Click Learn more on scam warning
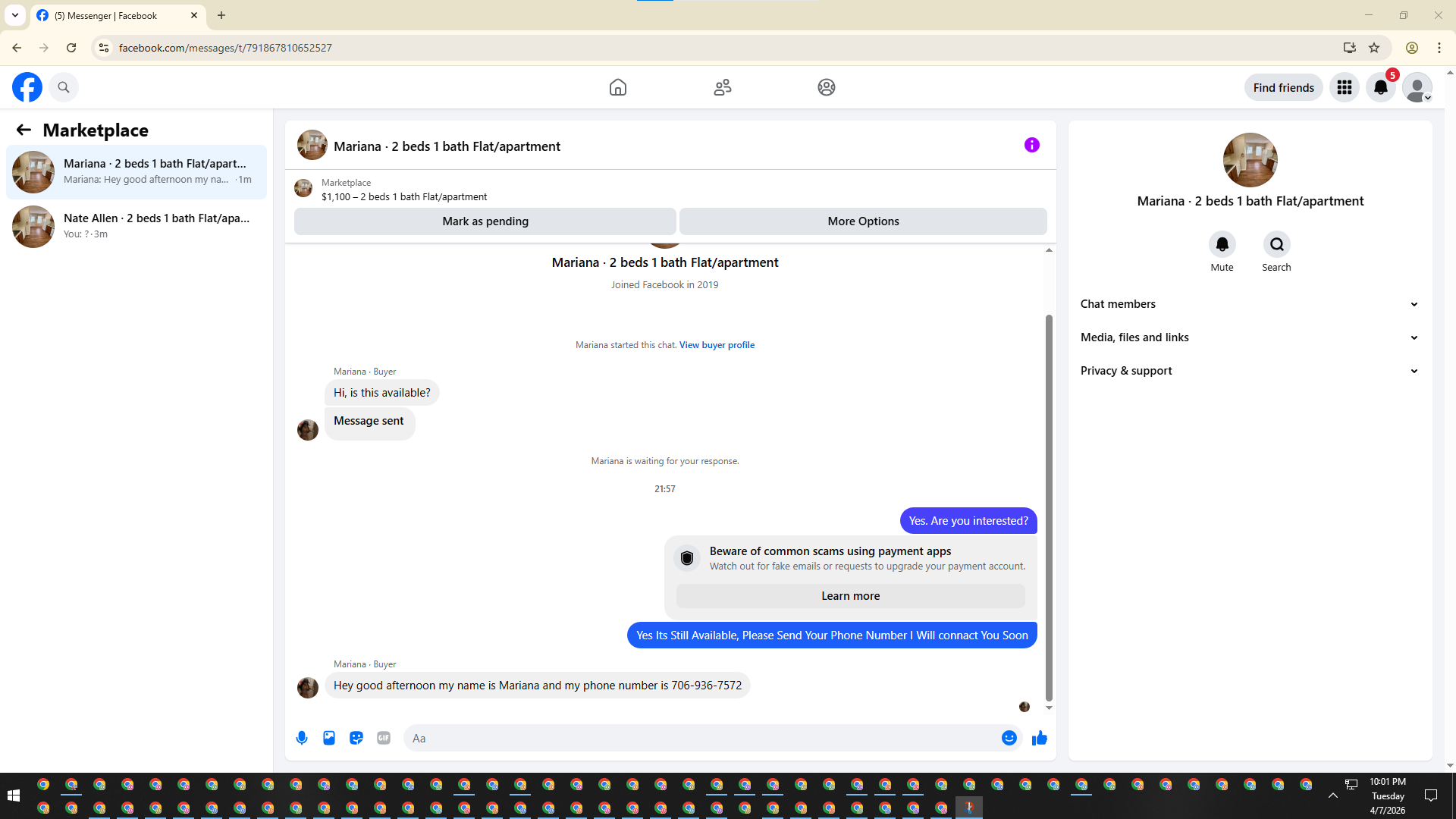 tap(850, 596)
